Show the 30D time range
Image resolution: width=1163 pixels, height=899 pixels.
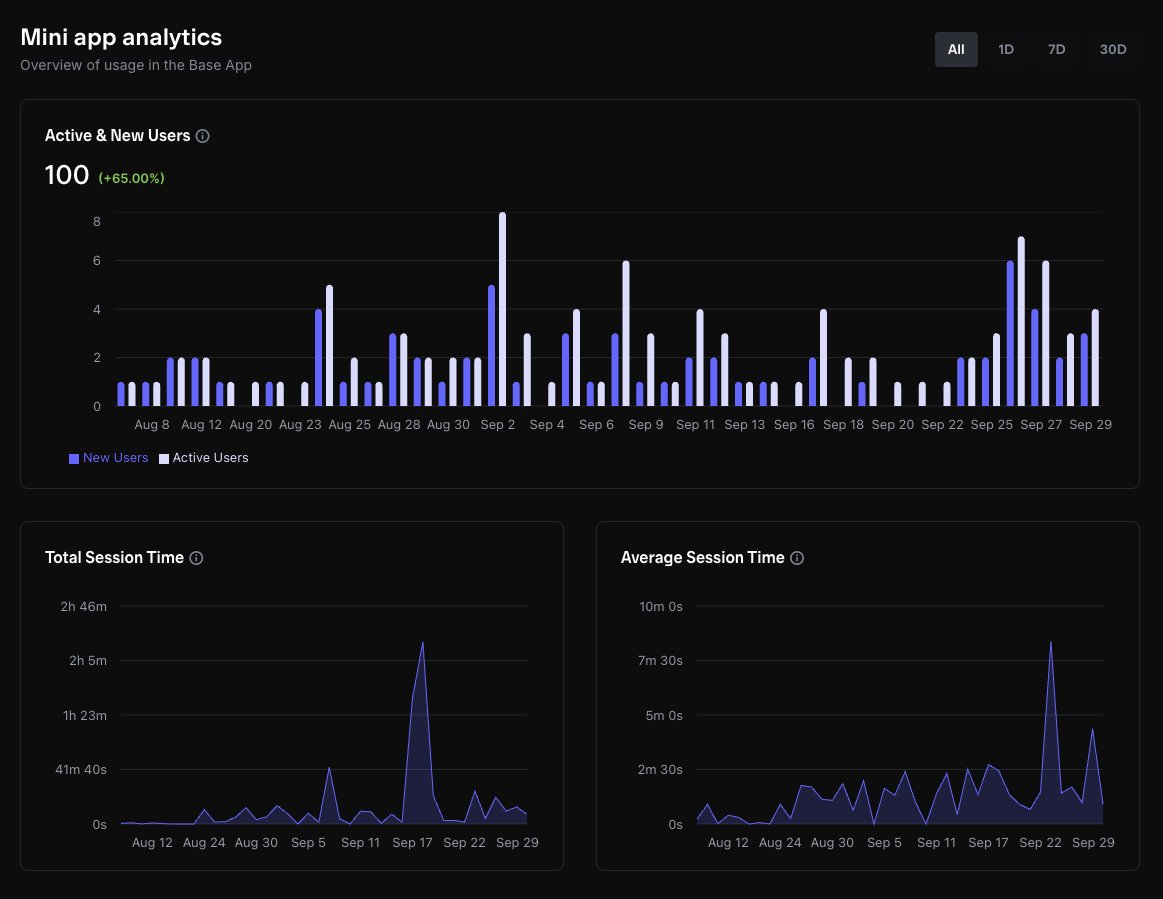(x=1113, y=49)
